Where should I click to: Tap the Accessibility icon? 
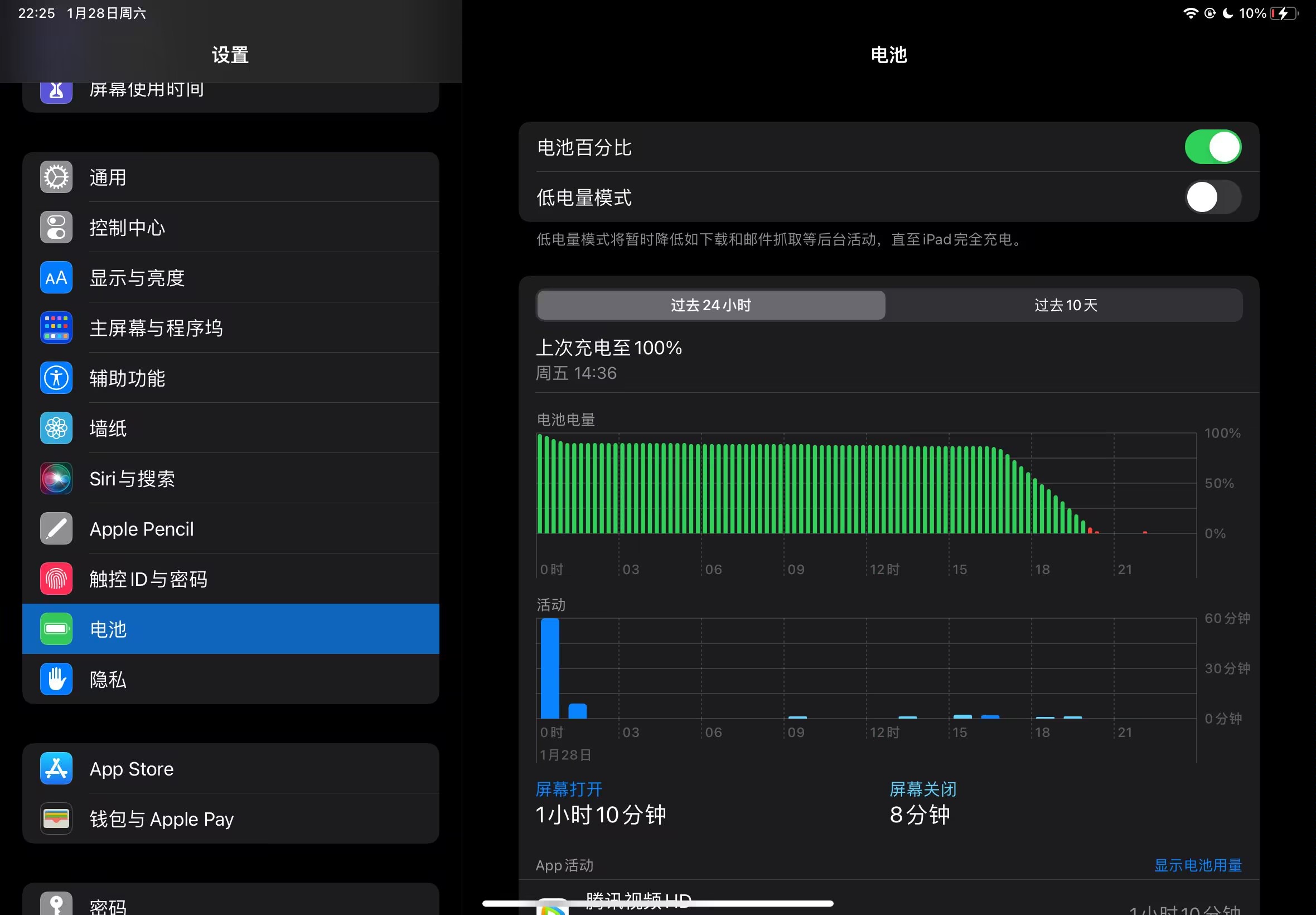tap(56, 378)
